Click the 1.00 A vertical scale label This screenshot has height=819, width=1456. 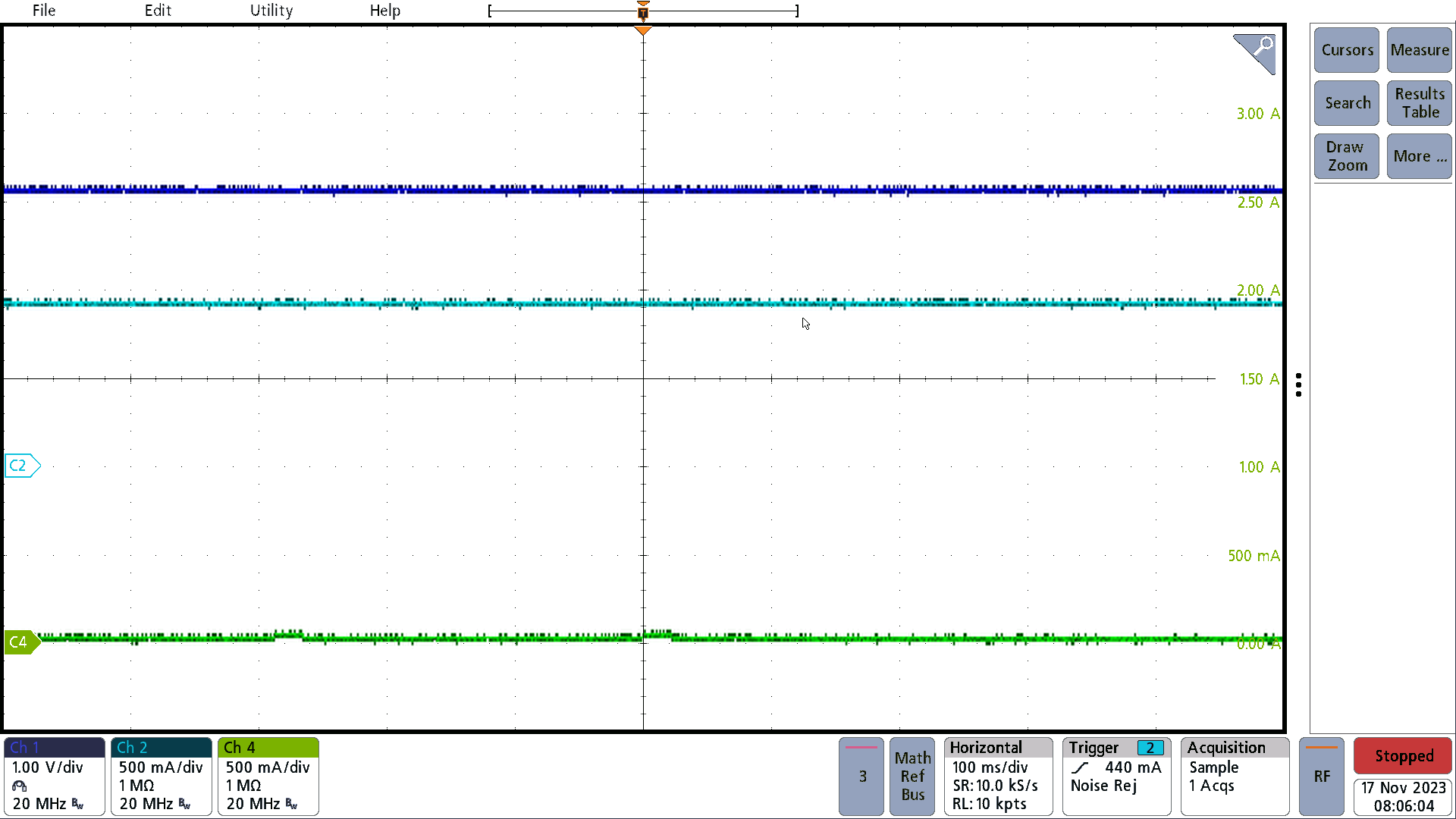click(x=1260, y=467)
